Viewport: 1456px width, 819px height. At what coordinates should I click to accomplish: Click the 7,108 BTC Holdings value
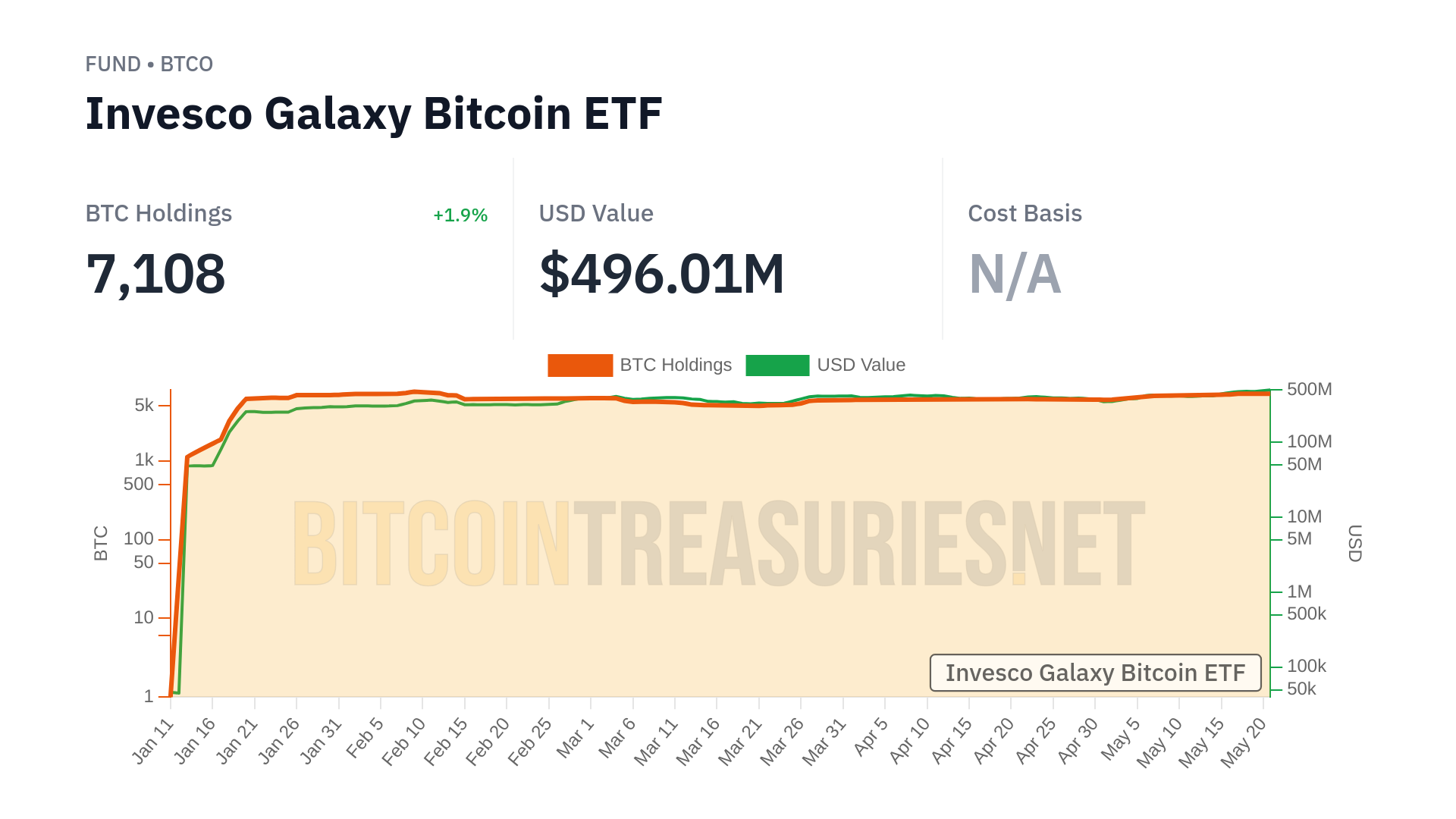pyautogui.click(x=156, y=275)
